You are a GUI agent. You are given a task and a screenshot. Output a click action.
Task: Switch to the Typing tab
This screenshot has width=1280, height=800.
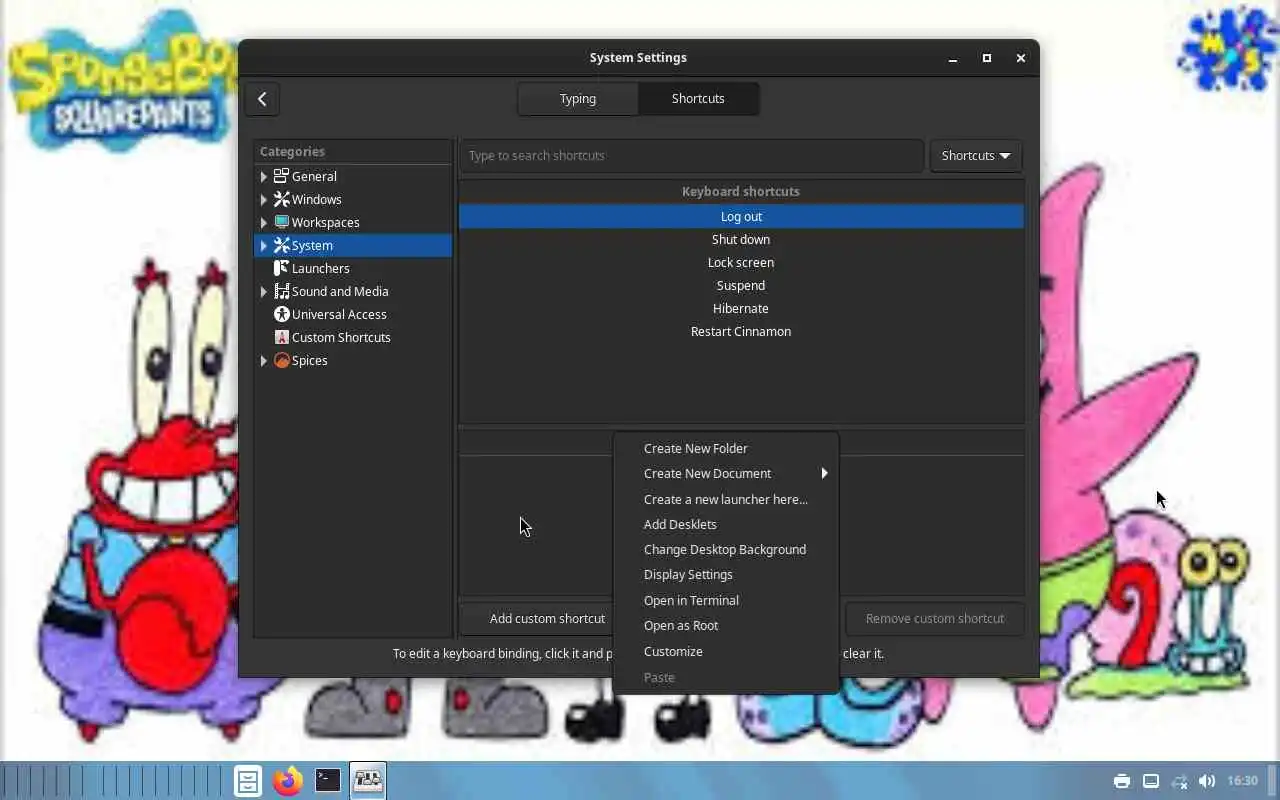tap(578, 98)
